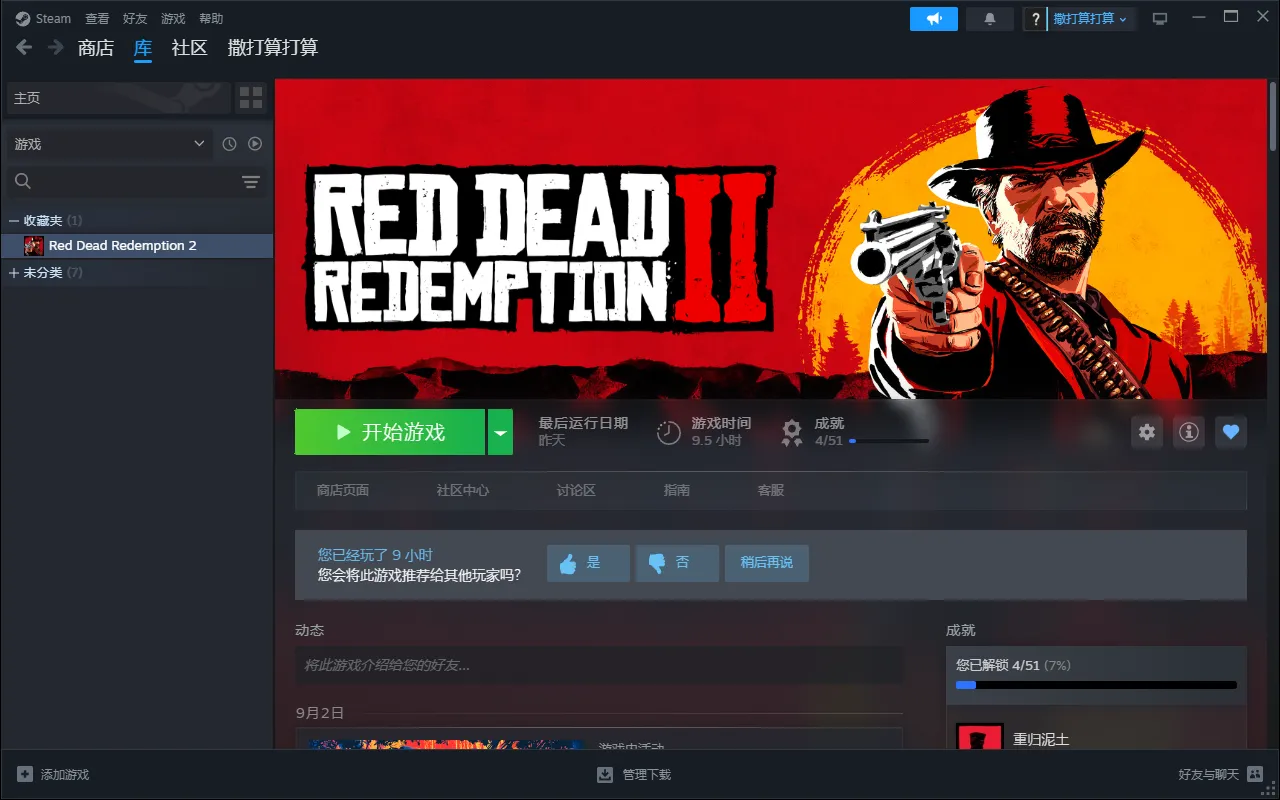Toggle ready-to-play filter icon
1280x800 pixels.
tap(255, 144)
